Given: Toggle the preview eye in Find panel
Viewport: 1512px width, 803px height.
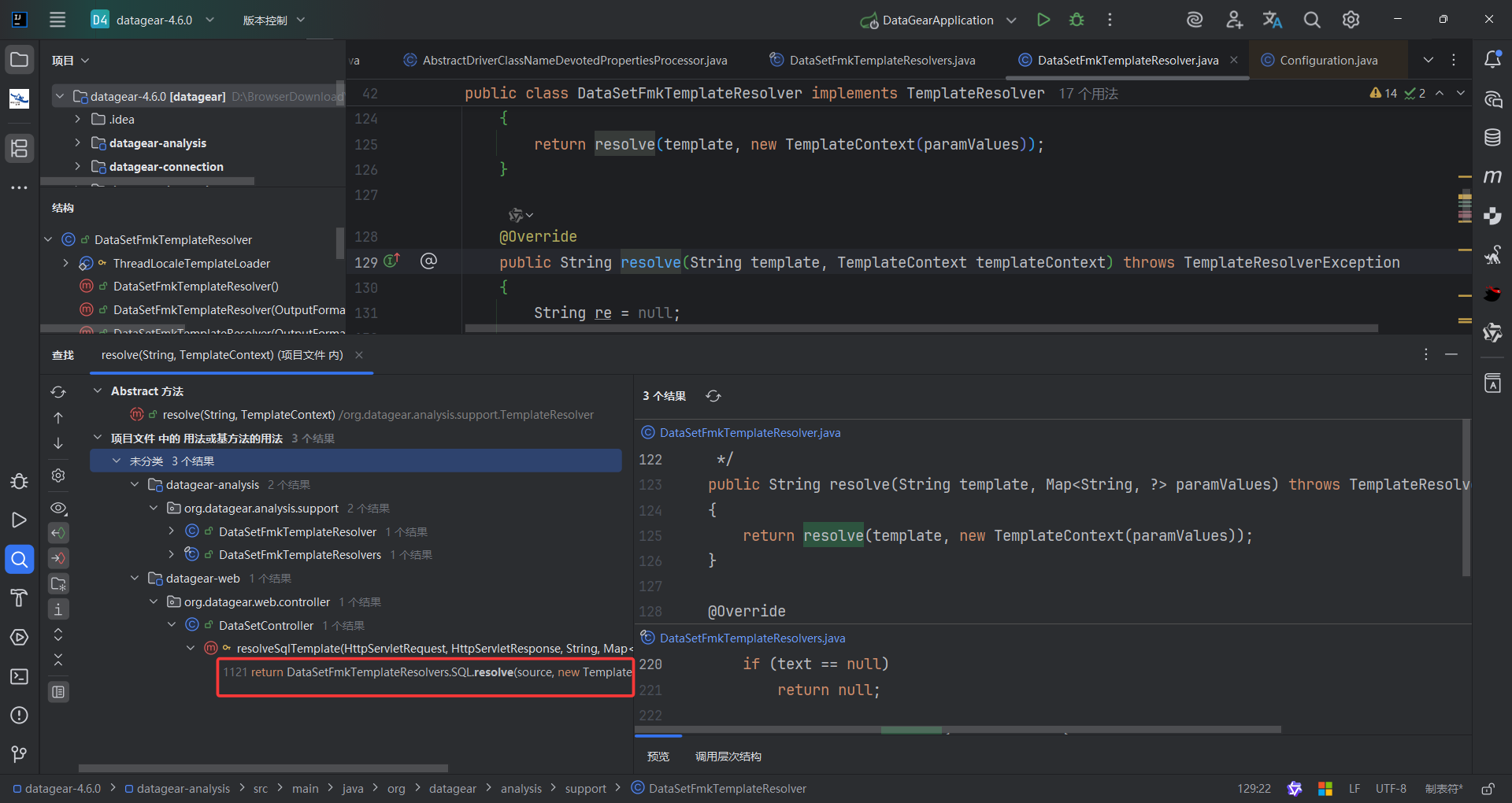Looking at the screenshot, I should (x=58, y=508).
